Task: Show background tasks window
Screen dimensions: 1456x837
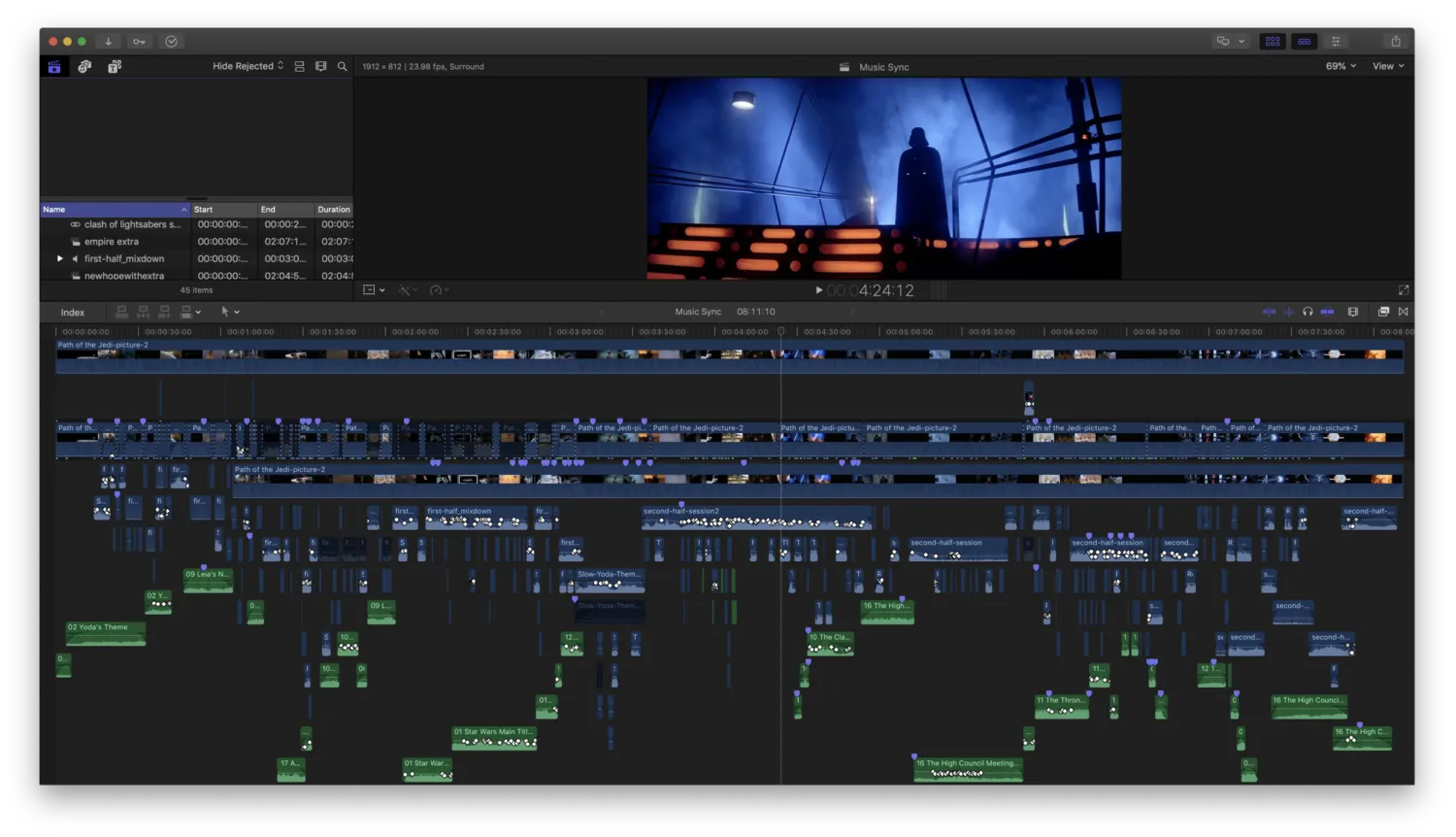Action: click(172, 42)
